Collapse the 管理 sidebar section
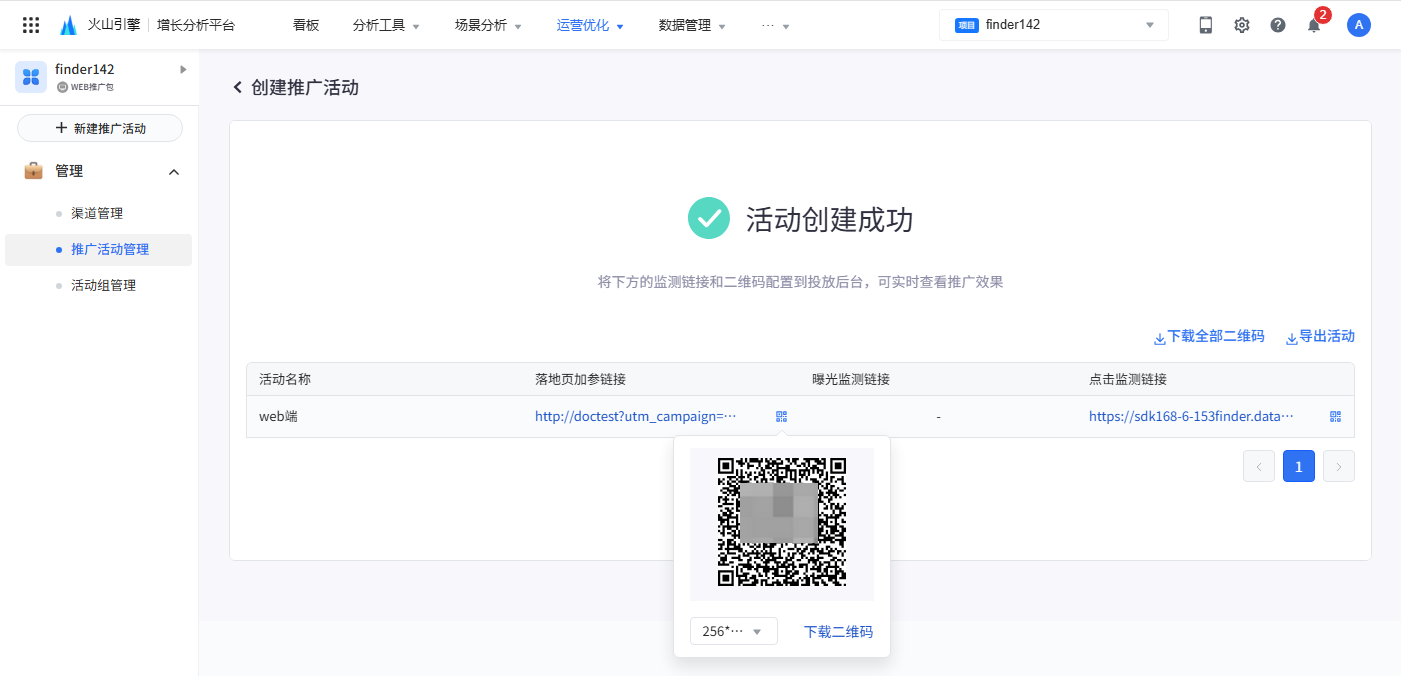Viewport: 1401px width, 676px height. click(x=174, y=172)
